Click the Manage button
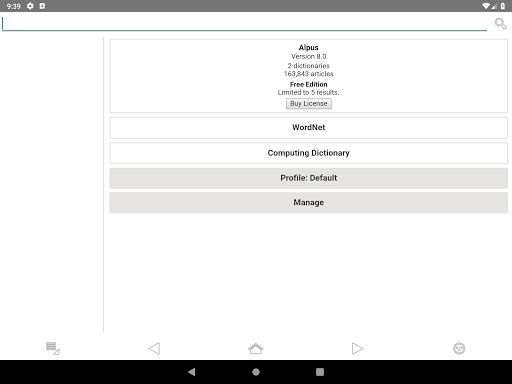Viewport: 512px width, 384px height. (309, 202)
